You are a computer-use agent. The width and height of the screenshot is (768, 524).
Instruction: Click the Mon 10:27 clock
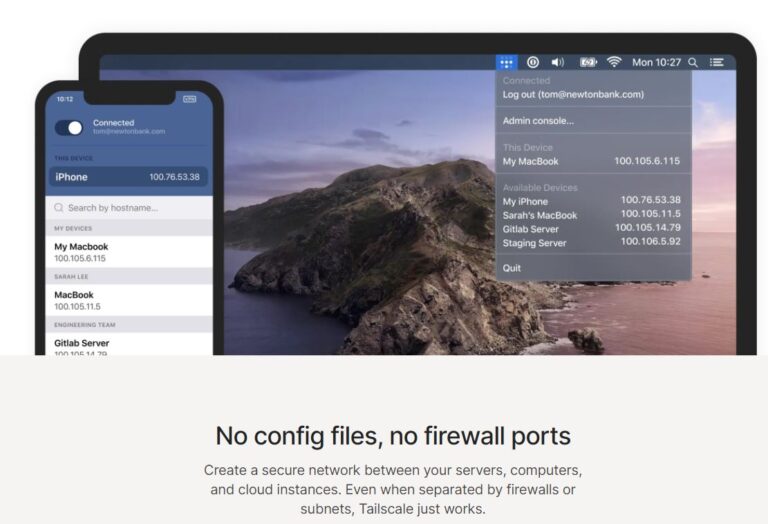point(656,62)
